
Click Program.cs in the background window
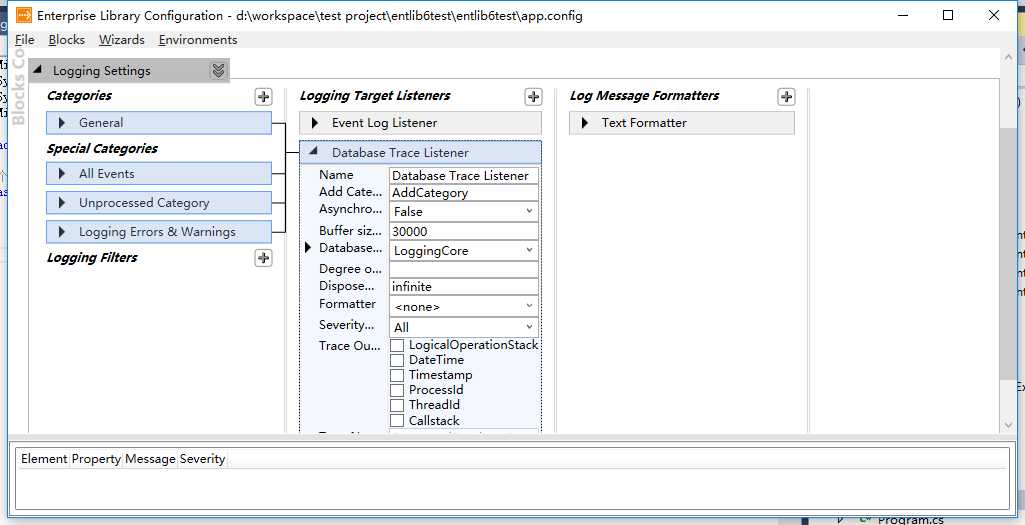click(x=911, y=520)
